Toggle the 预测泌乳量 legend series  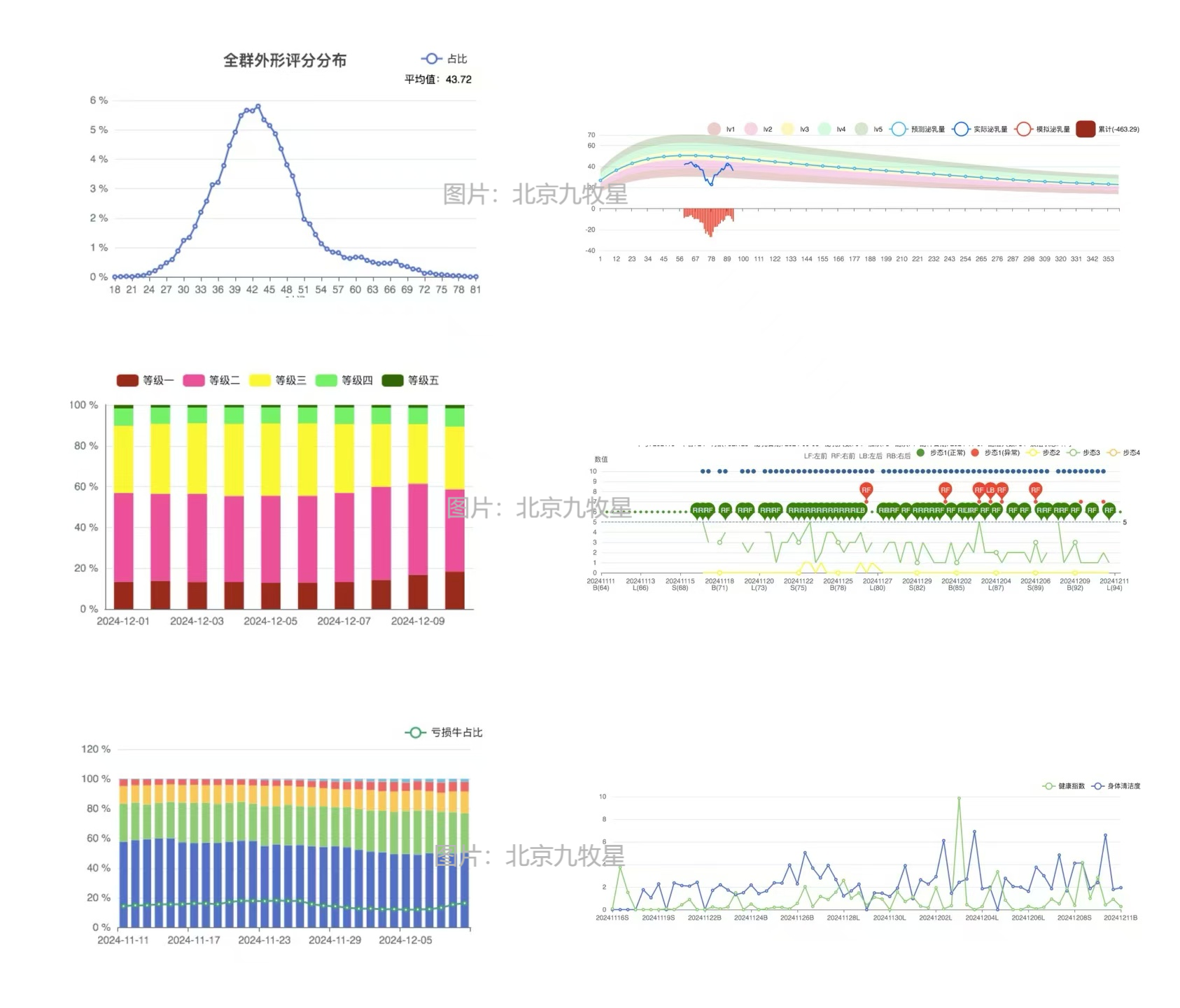[899, 129]
